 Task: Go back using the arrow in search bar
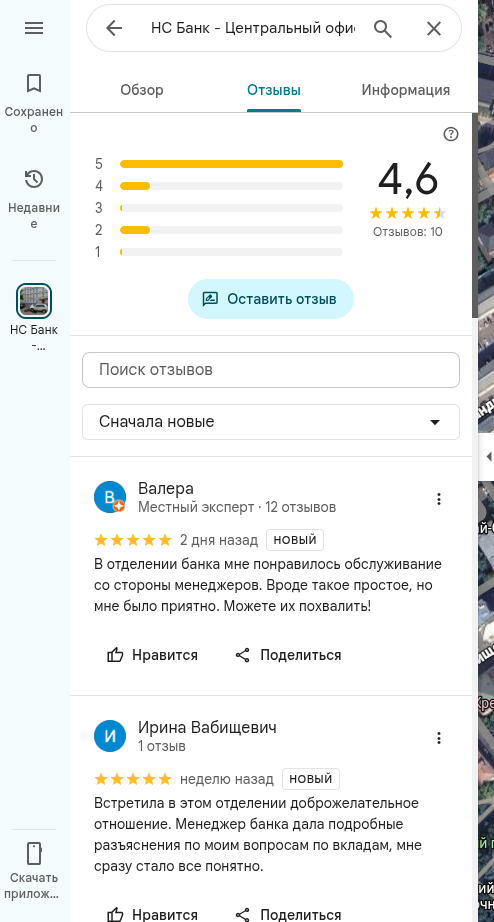114,28
